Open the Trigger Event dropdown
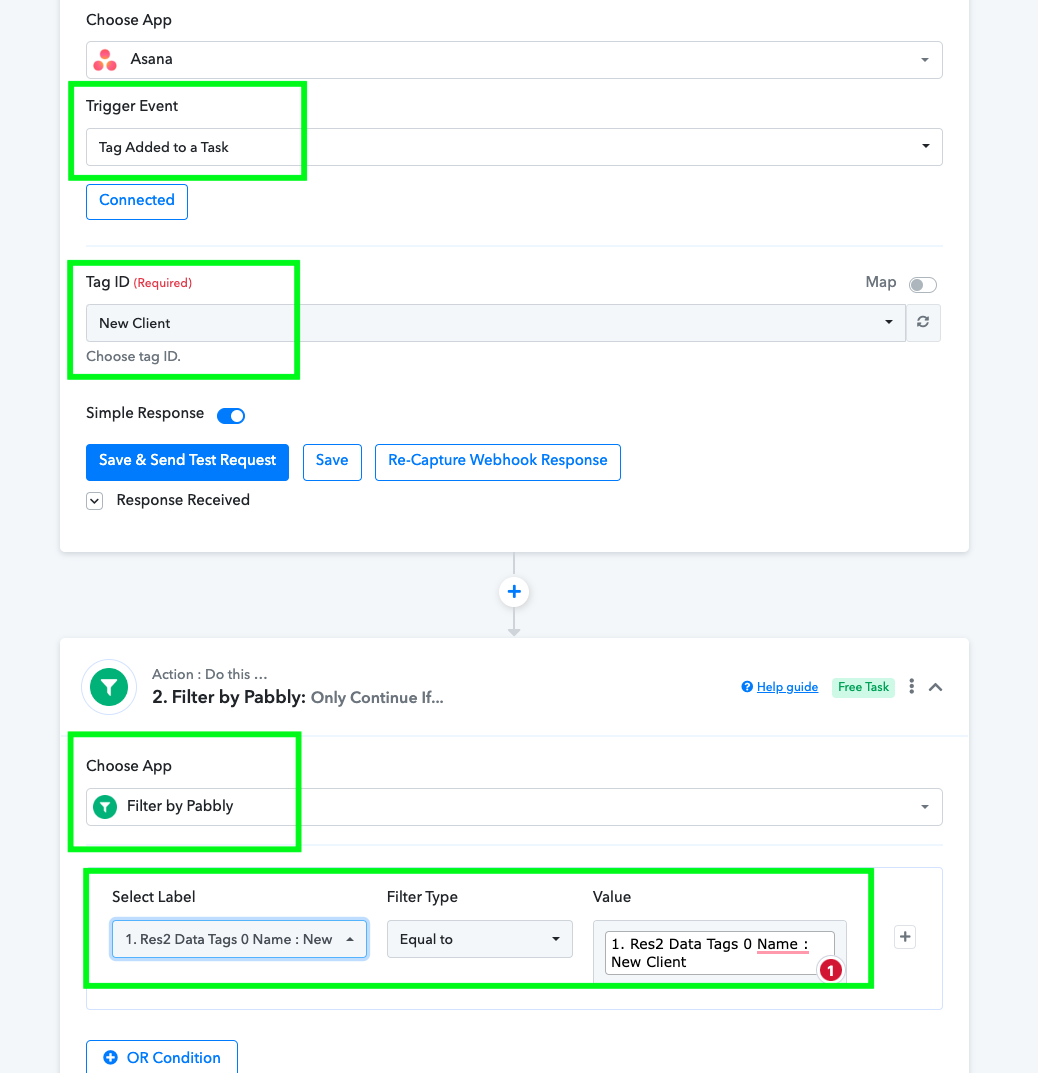This screenshot has width=1038, height=1073. click(514, 146)
